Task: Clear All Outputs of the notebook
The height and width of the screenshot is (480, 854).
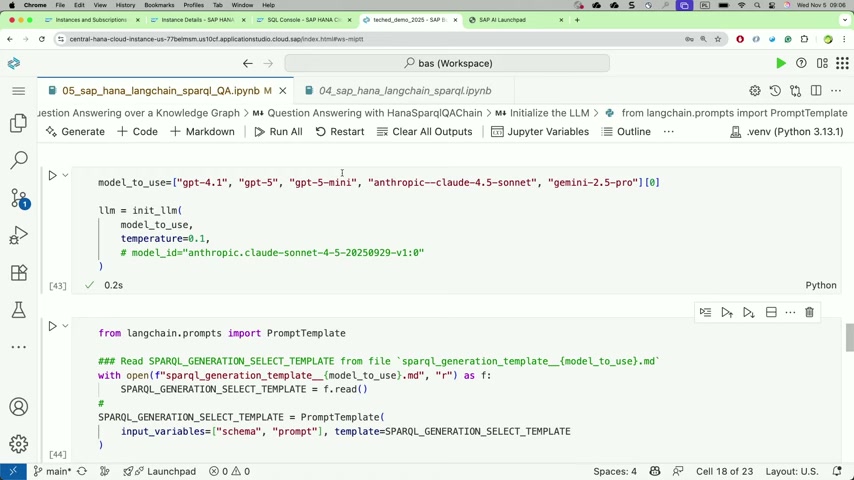Action: [425, 131]
